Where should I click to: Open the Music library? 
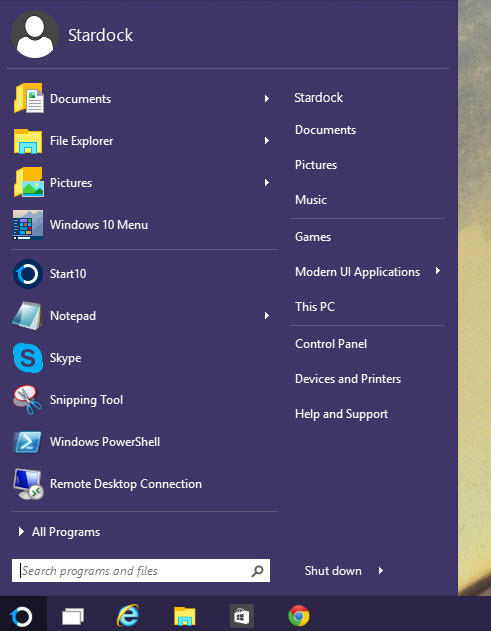point(311,200)
